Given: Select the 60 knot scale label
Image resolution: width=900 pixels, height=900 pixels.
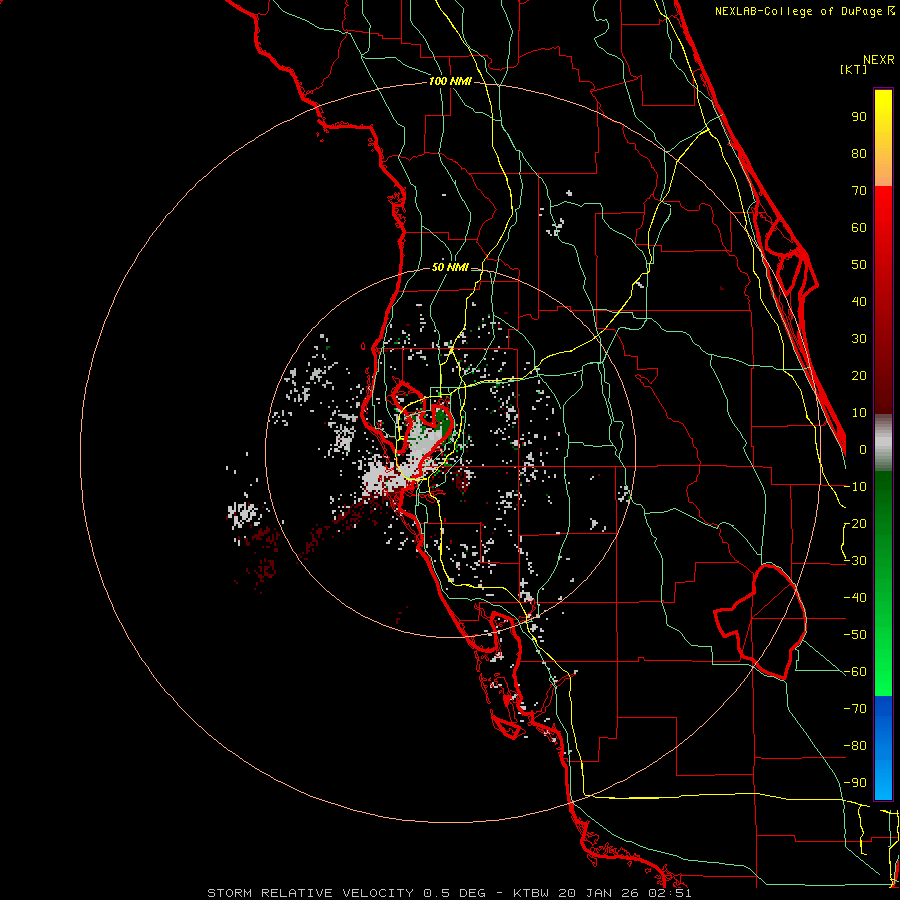Looking at the screenshot, I should (x=859, y=228).
